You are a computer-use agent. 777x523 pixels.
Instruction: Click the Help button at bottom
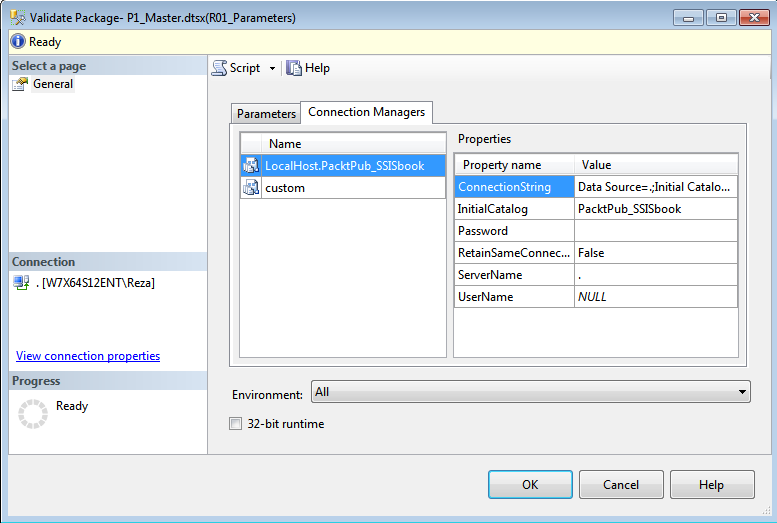(711, 485)
